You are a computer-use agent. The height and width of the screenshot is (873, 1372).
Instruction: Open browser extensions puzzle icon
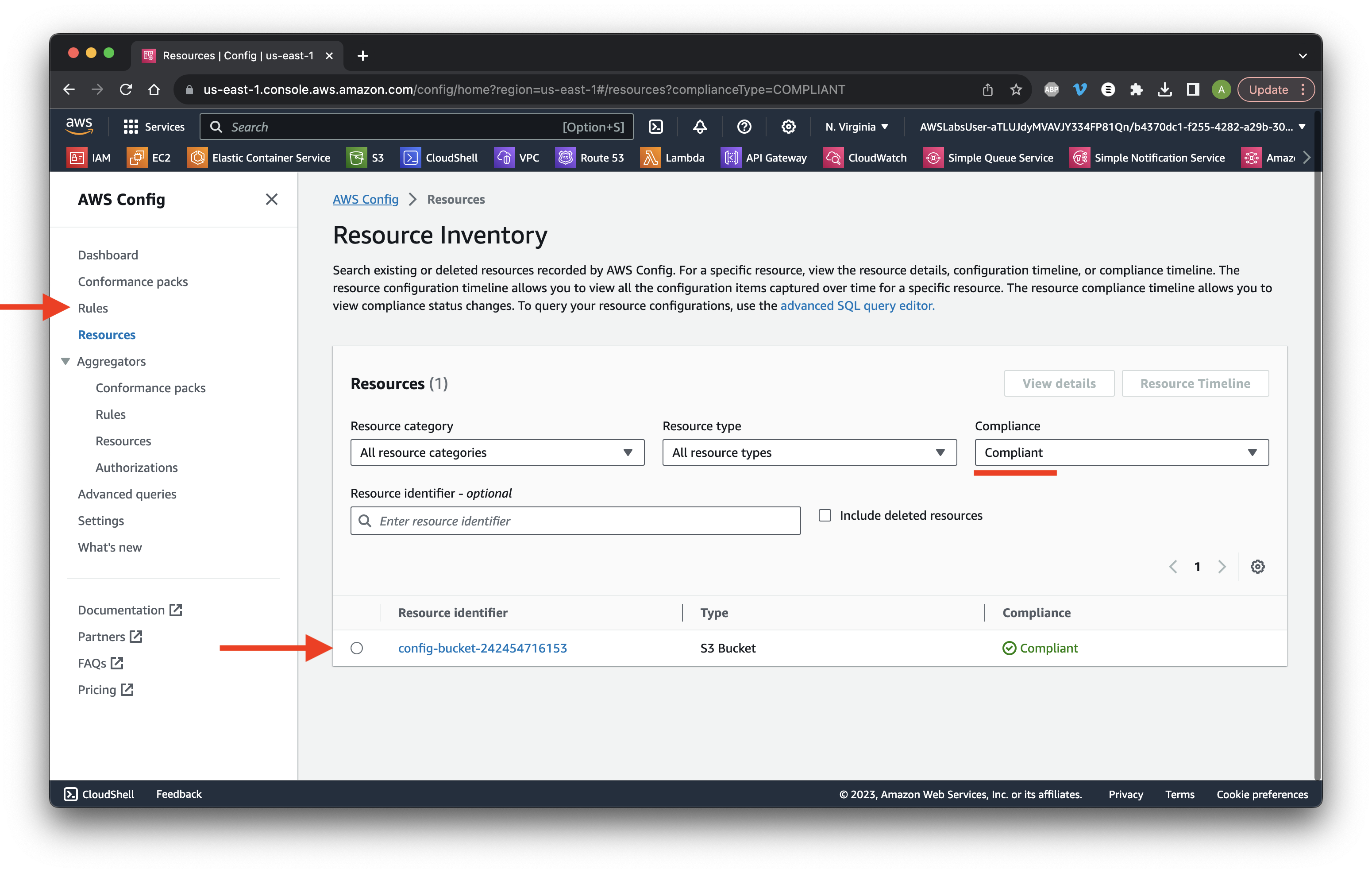tap(1136, 89)
